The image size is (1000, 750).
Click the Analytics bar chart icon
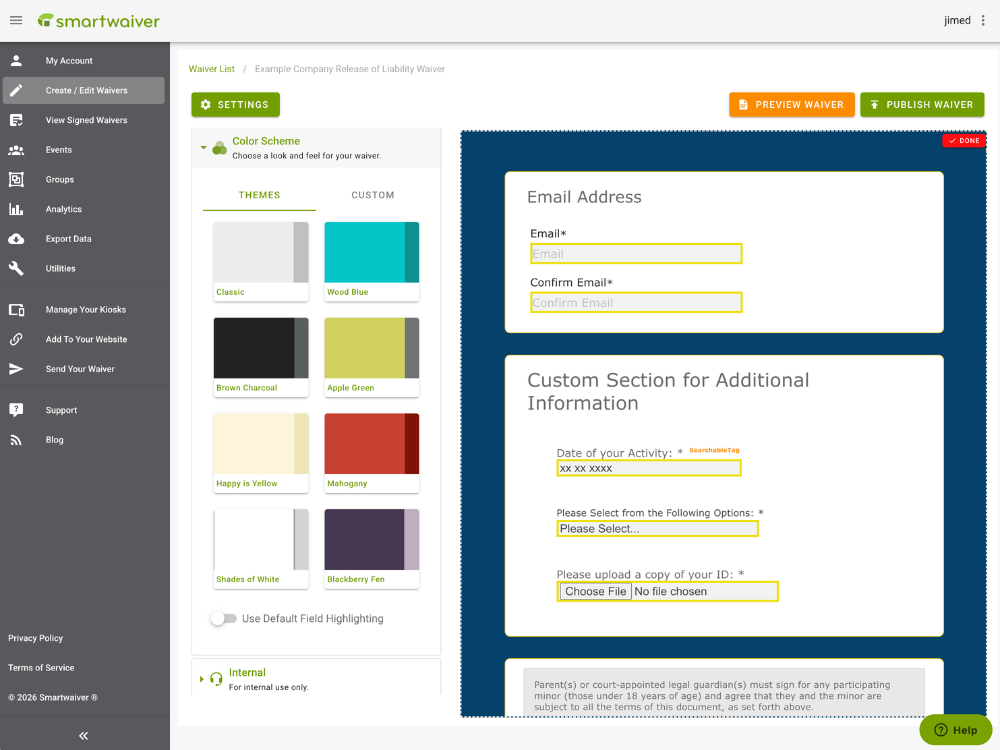[x=16, y=209]
